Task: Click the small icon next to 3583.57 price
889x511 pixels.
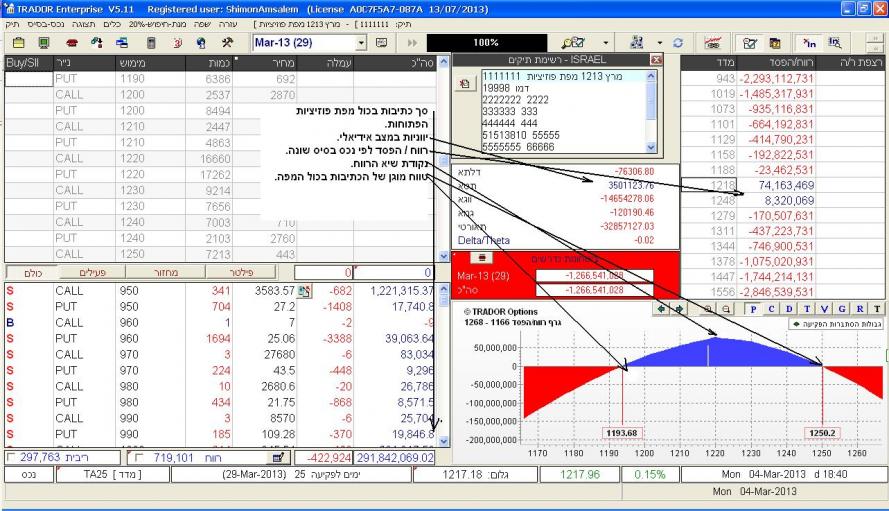Action: point(304,292)
